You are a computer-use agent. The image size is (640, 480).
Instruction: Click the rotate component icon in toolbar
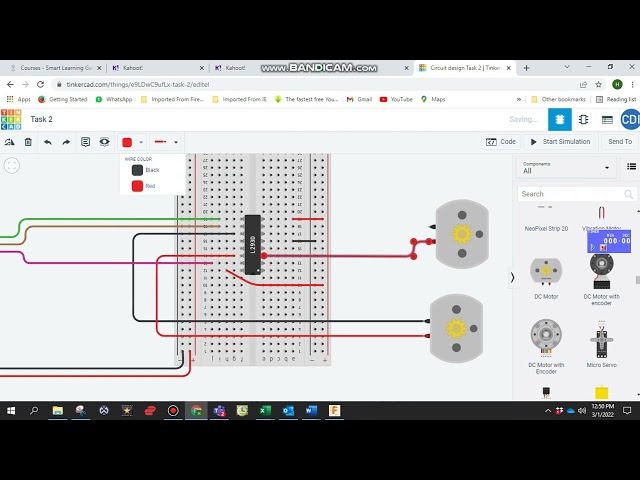pyautogui.click(x=9, y=142)
